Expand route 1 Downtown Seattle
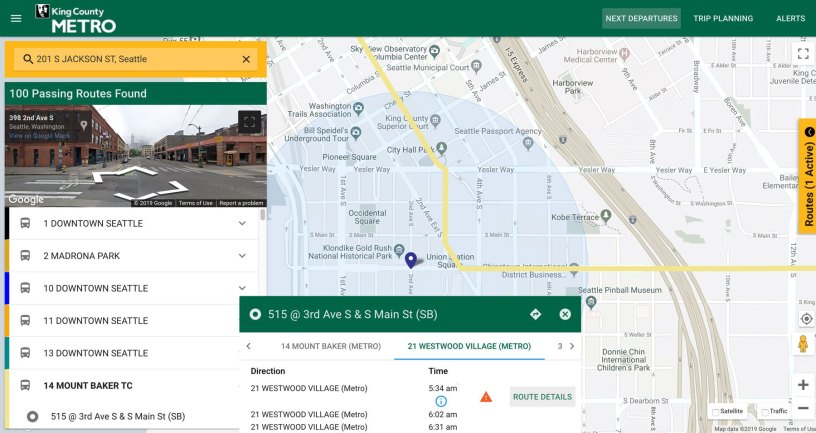This screenshot has width=816, height=433. 242,224
